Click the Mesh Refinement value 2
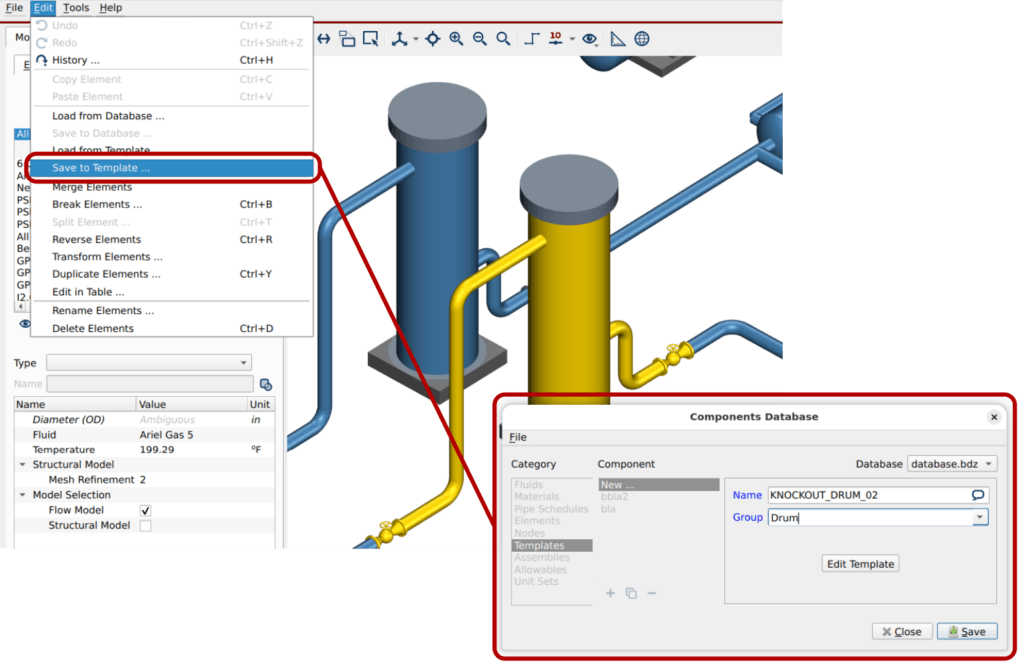Screen dimensions: 1024x667 [x=143, y=480]
